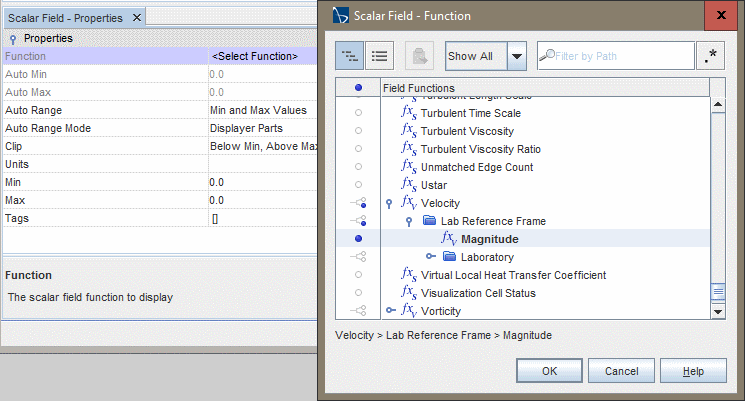Click the Units value cell
The height and width of the screenshot is (401, 745).
[263, 164]
